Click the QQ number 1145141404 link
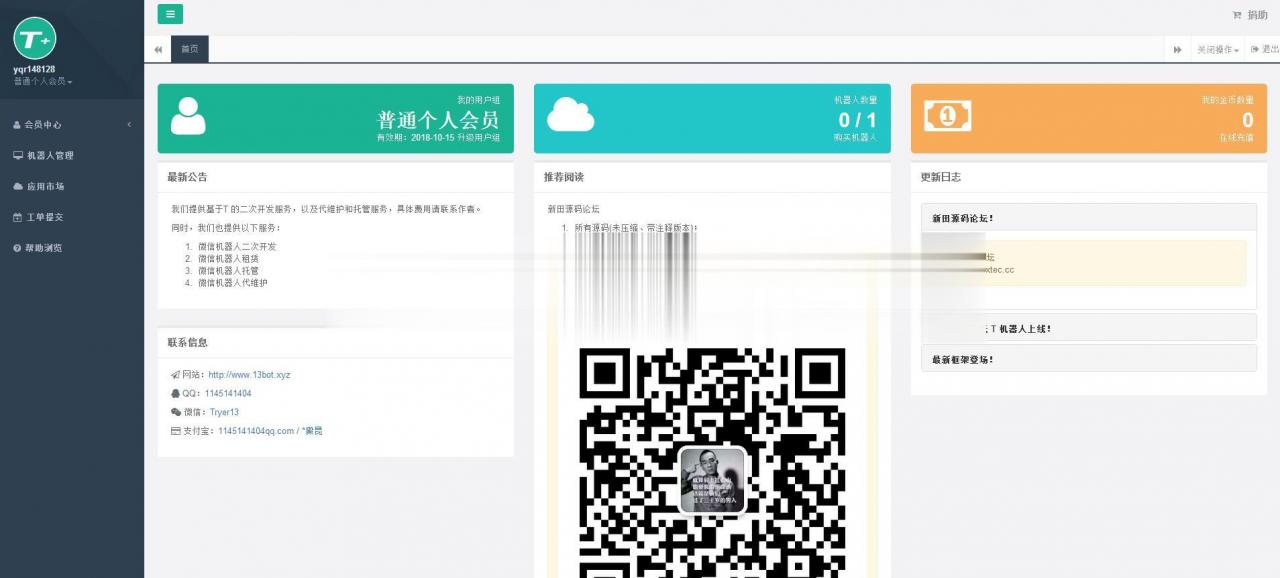Image resolution: width=1280 pixels, height=578 pixels. tap(228, 394)
